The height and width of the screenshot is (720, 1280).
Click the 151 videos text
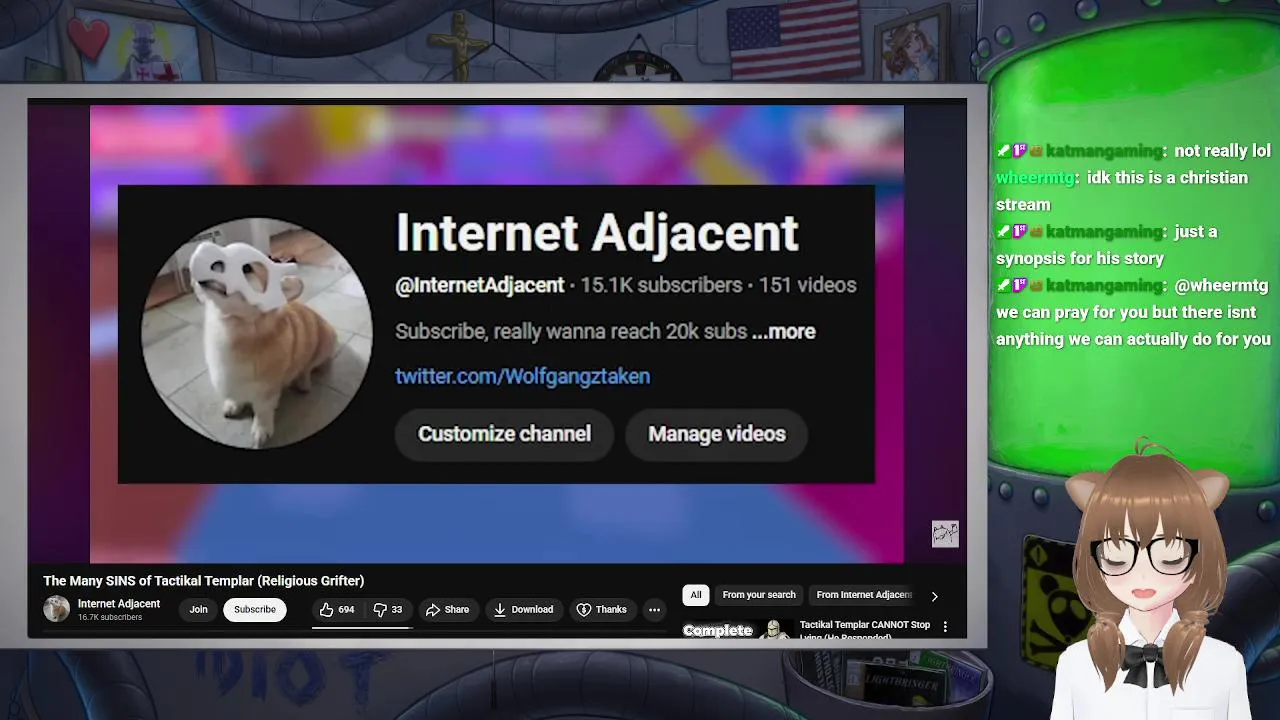pos(807,286)
